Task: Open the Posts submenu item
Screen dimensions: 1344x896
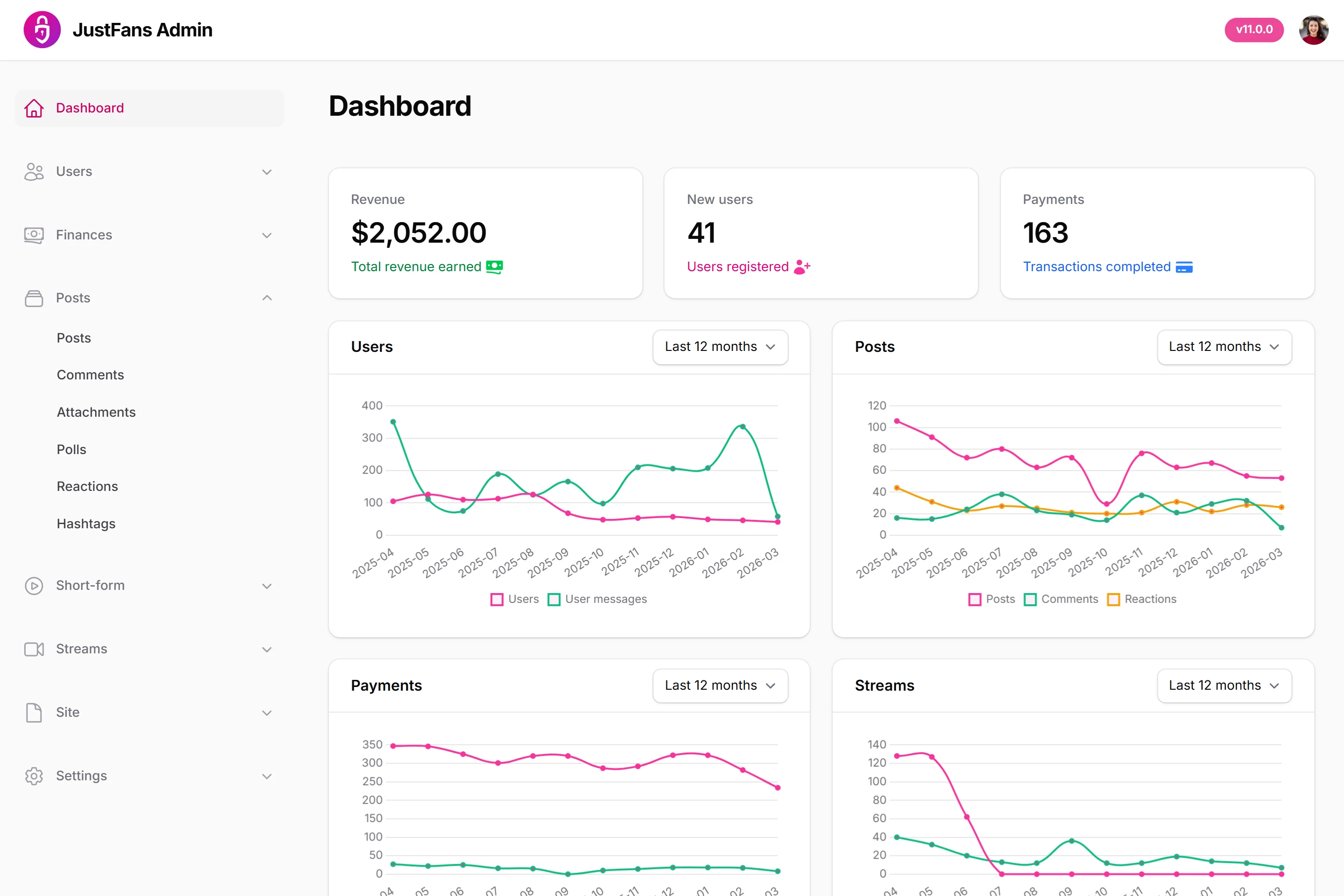Action: (x=74, y=338)
